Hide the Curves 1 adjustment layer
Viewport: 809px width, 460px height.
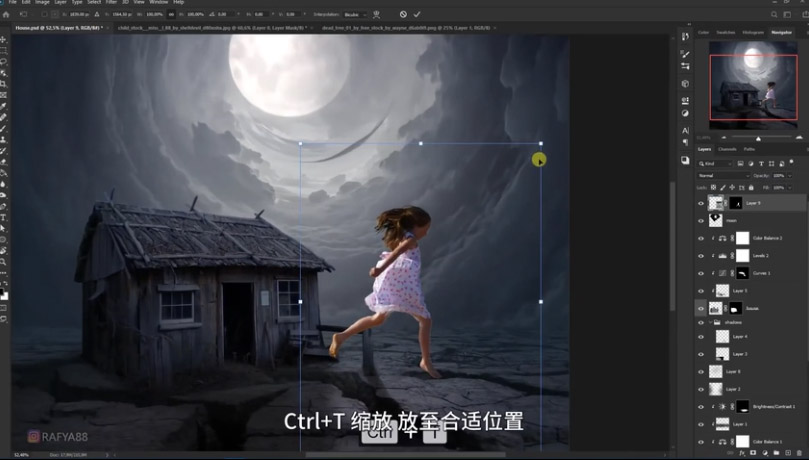700,273
